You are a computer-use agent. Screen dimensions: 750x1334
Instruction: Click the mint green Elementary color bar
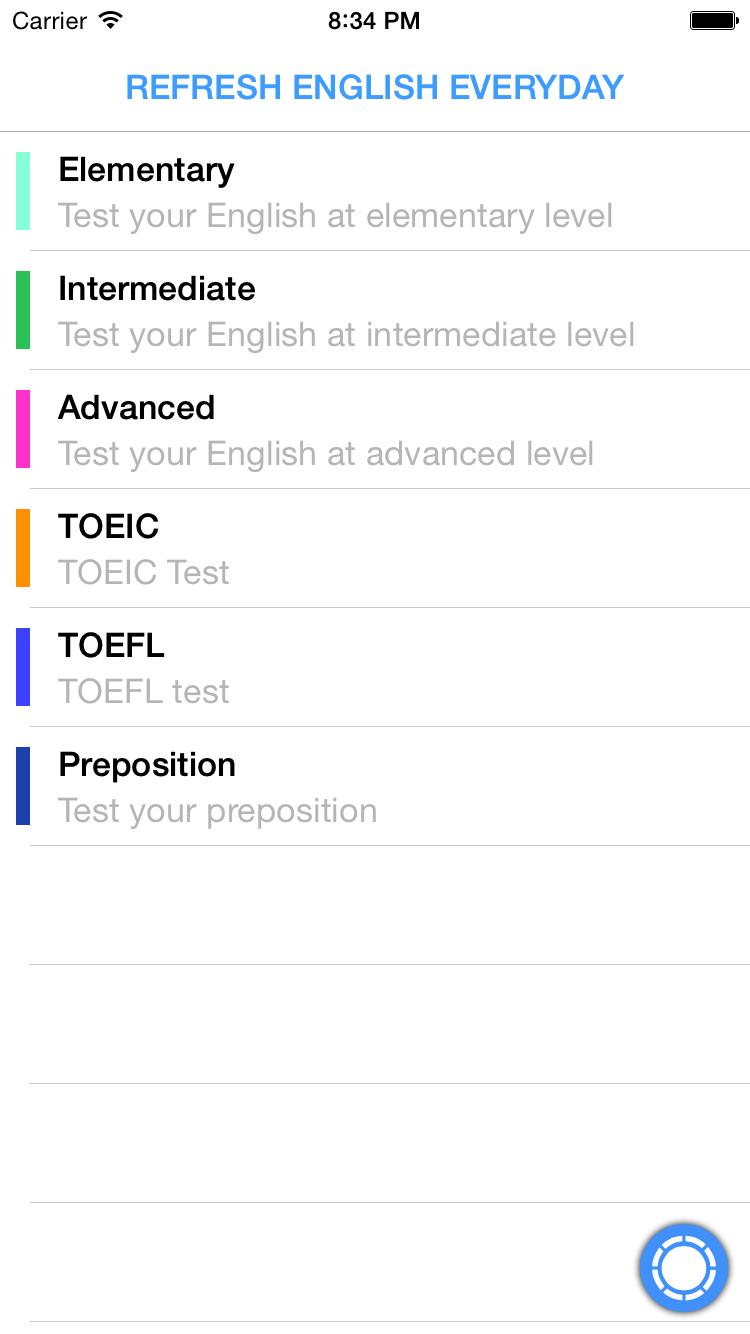(x=23, y=191)
